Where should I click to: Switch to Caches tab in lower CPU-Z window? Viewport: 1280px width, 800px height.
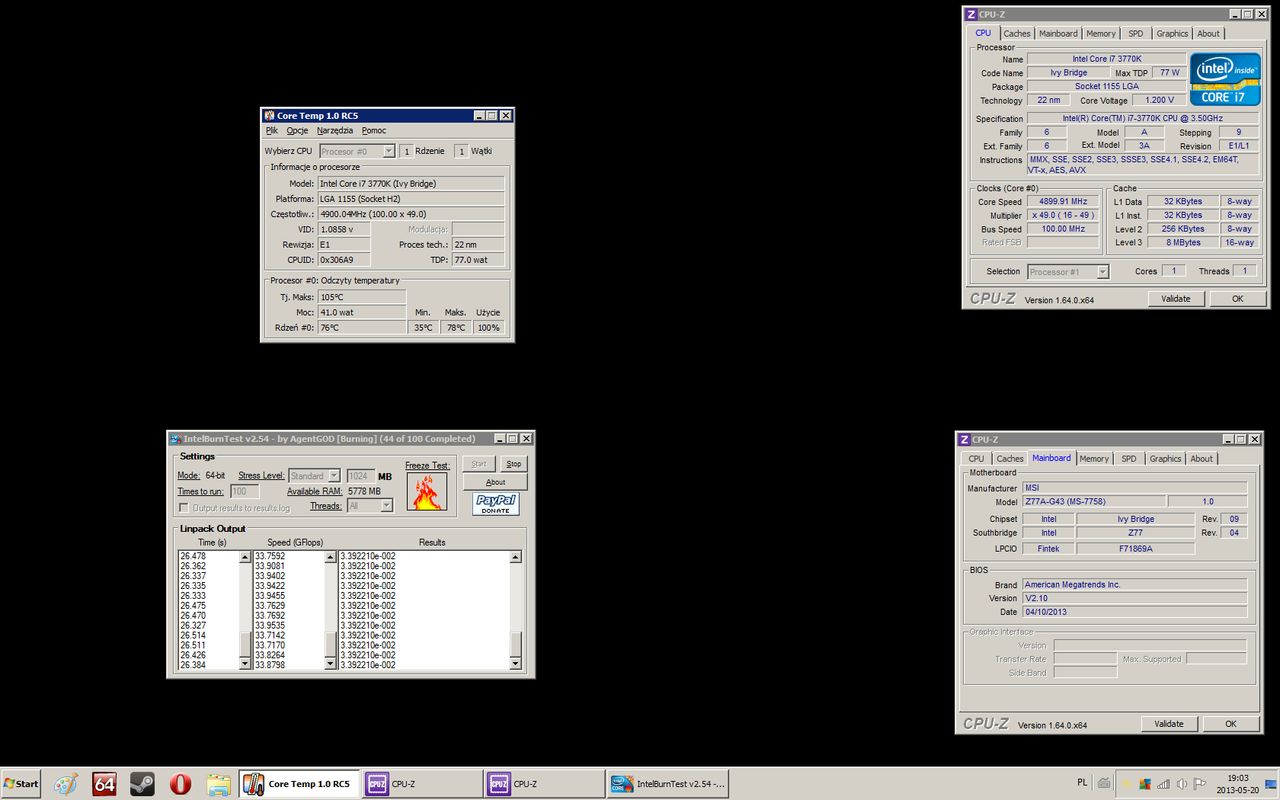click(1010, 459)
